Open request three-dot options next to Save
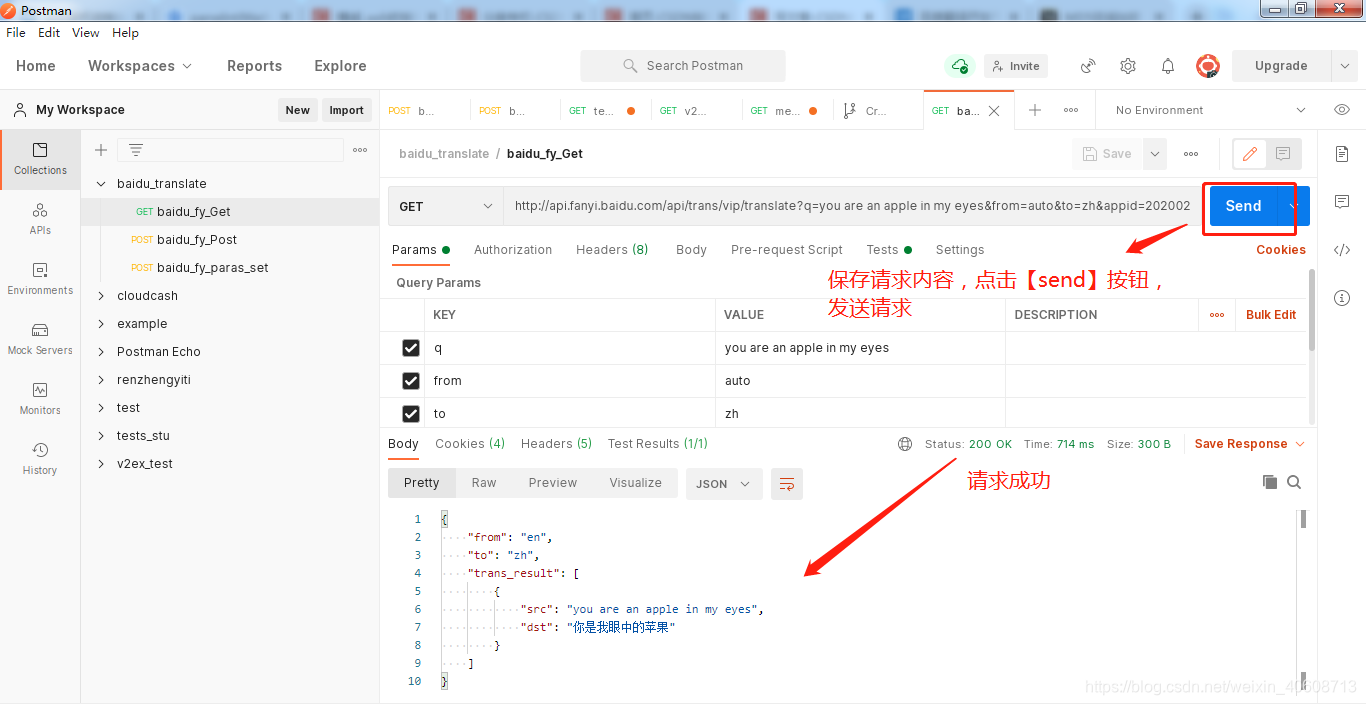The image size is (1366, 705). point(1191,154)
